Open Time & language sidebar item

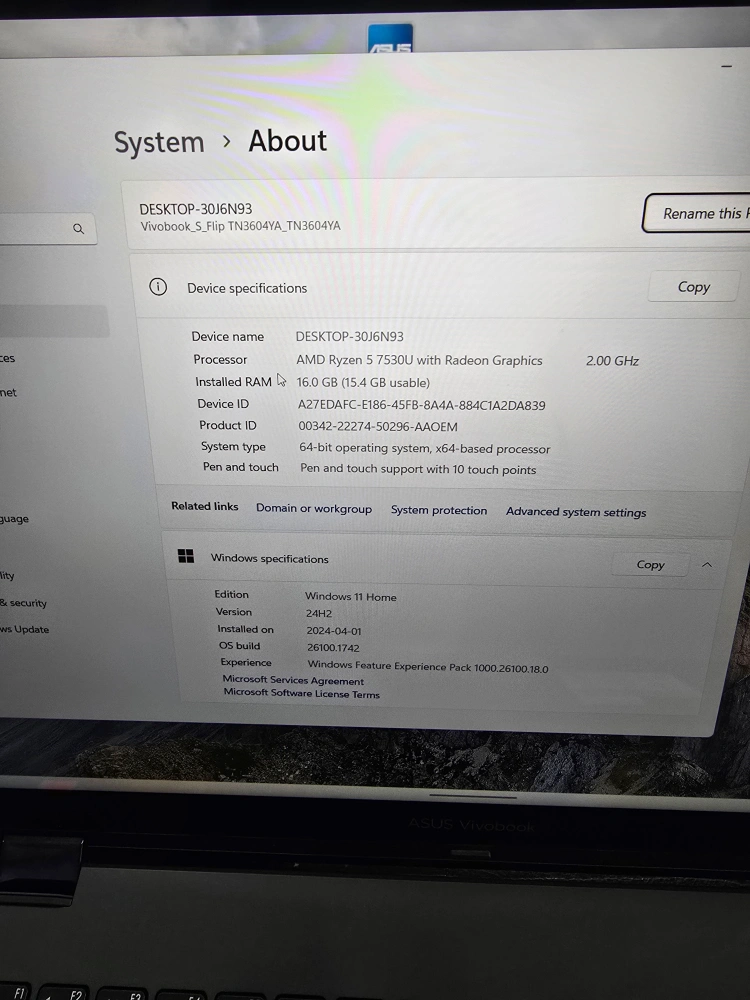point(14,518)
